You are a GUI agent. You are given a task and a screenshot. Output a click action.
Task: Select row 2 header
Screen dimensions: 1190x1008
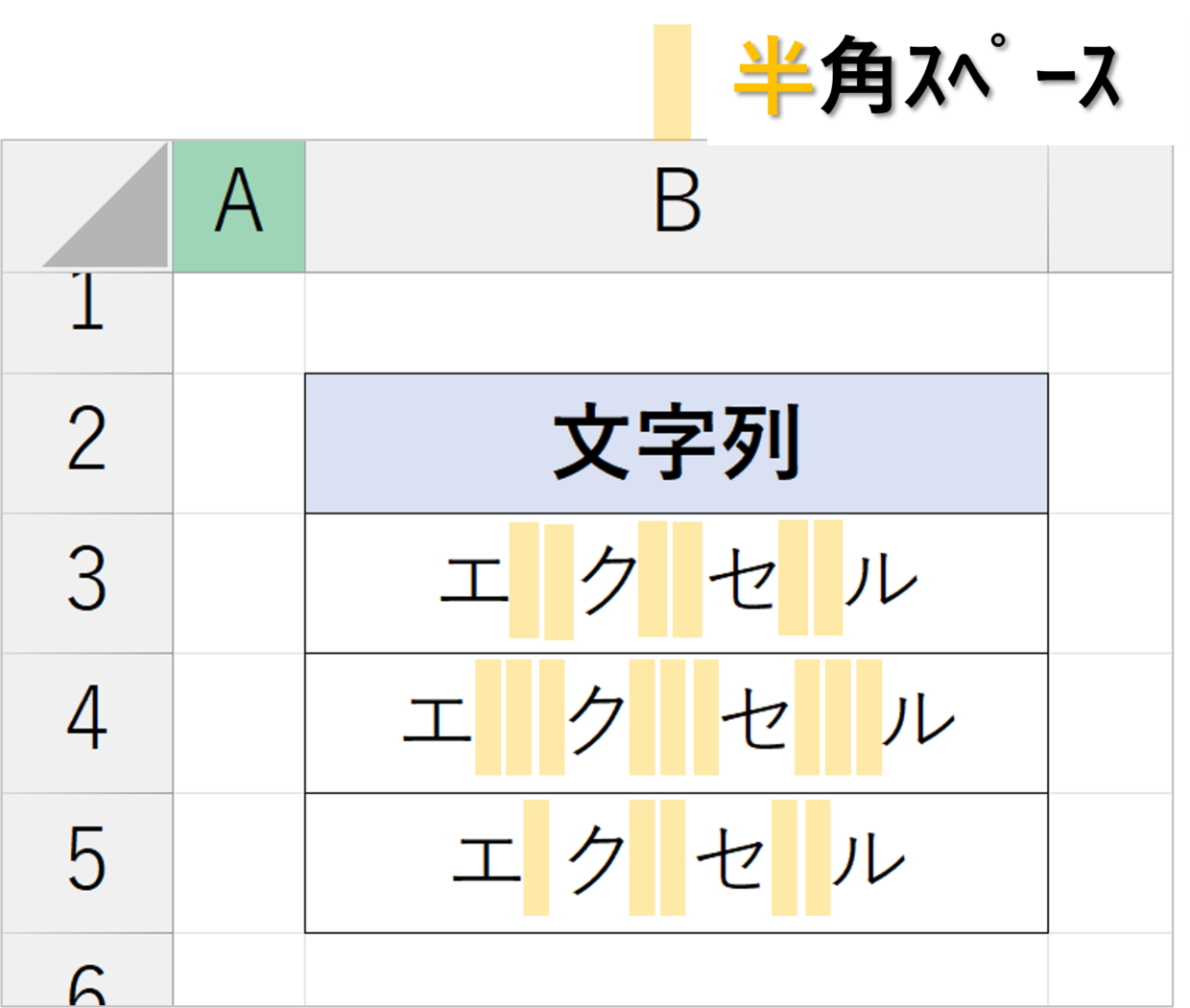pos(87,443)
